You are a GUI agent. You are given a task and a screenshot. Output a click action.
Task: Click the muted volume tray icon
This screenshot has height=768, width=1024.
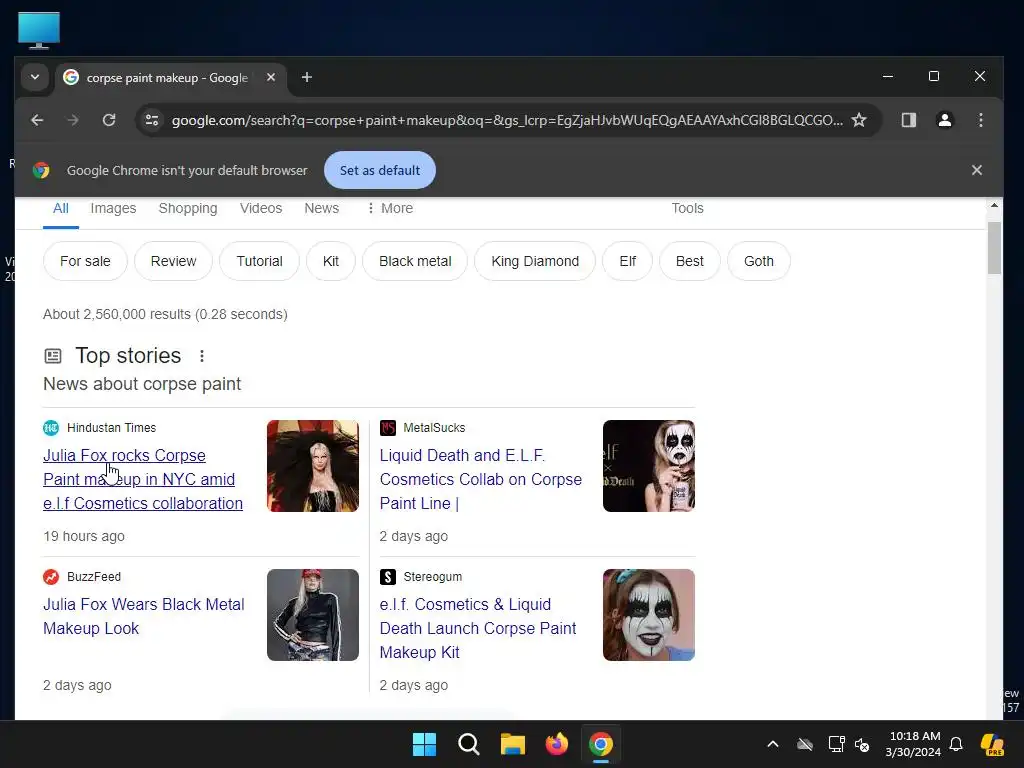[x=862, y=744]
